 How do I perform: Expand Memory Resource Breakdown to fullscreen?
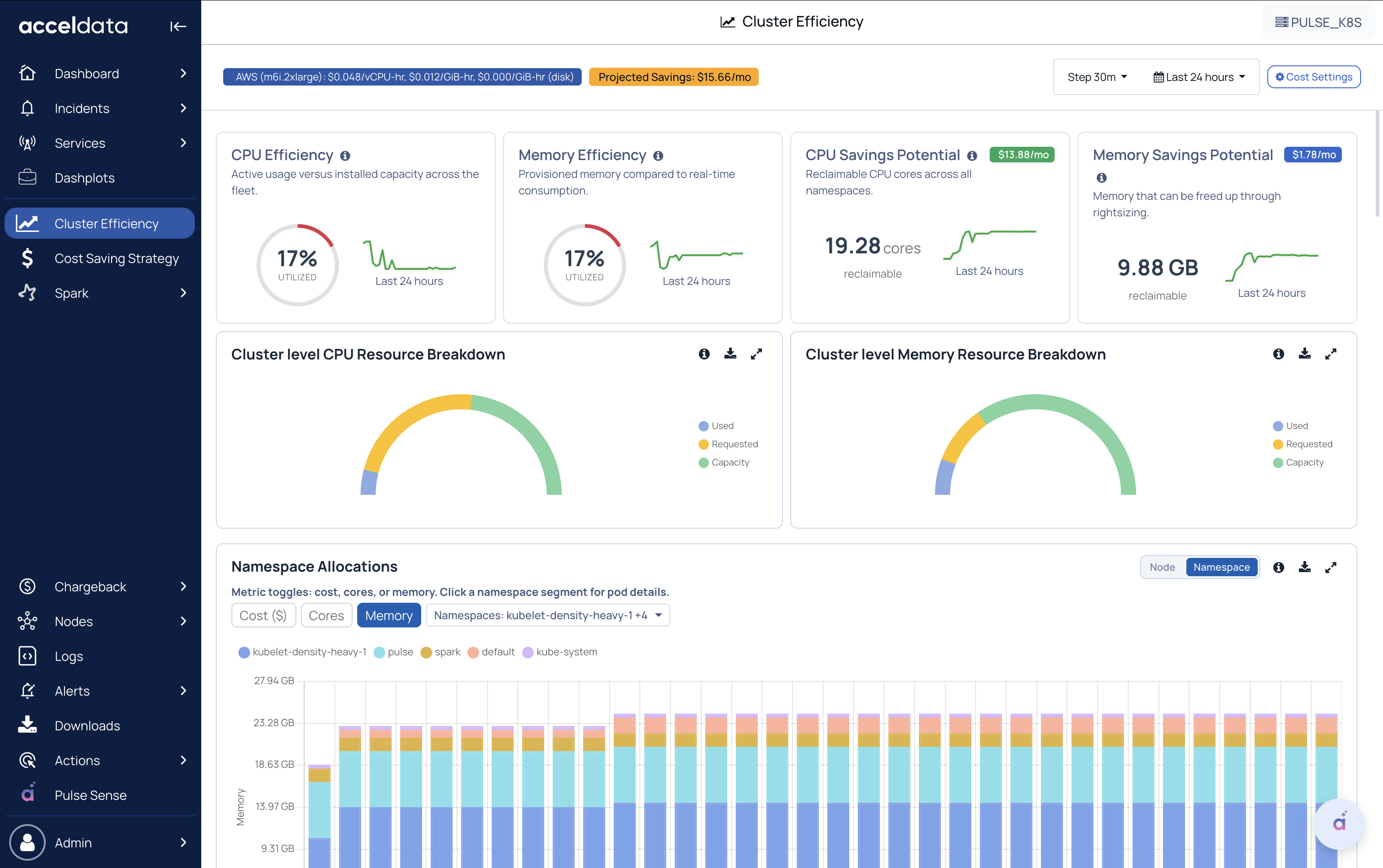(1331, 354)
